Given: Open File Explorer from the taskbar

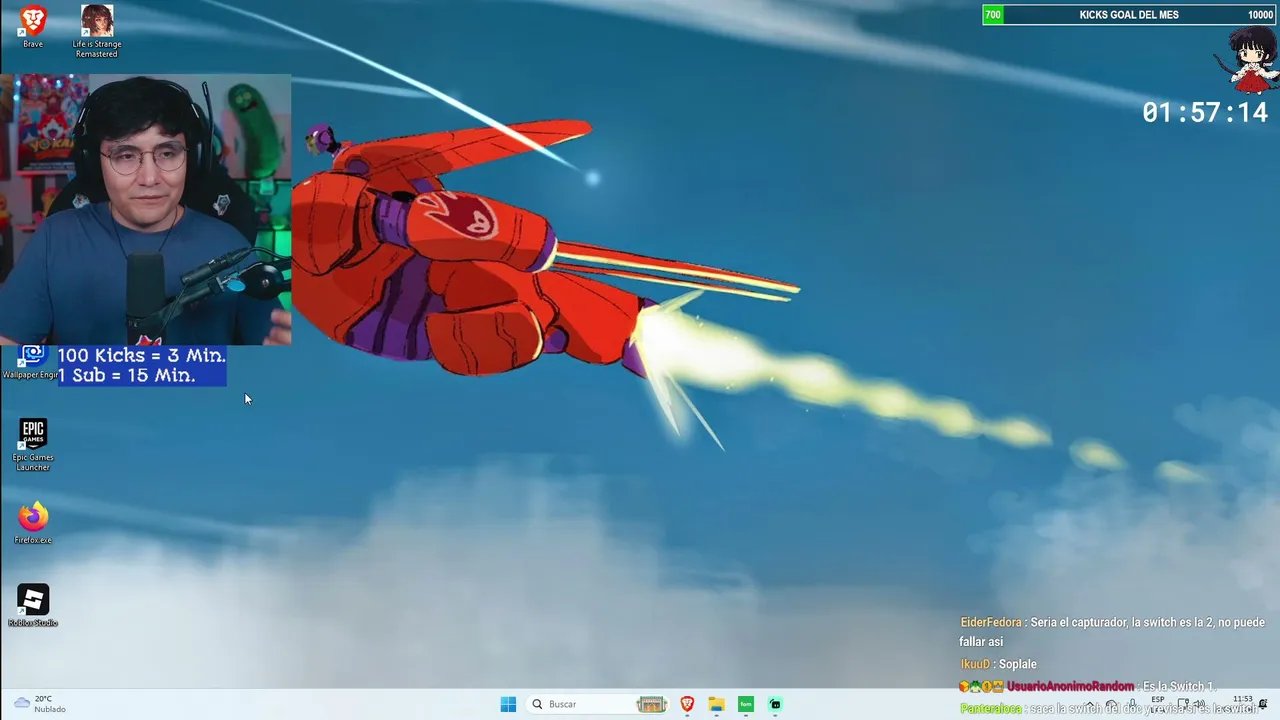Looking at the screenshot, I should point(716,704).
